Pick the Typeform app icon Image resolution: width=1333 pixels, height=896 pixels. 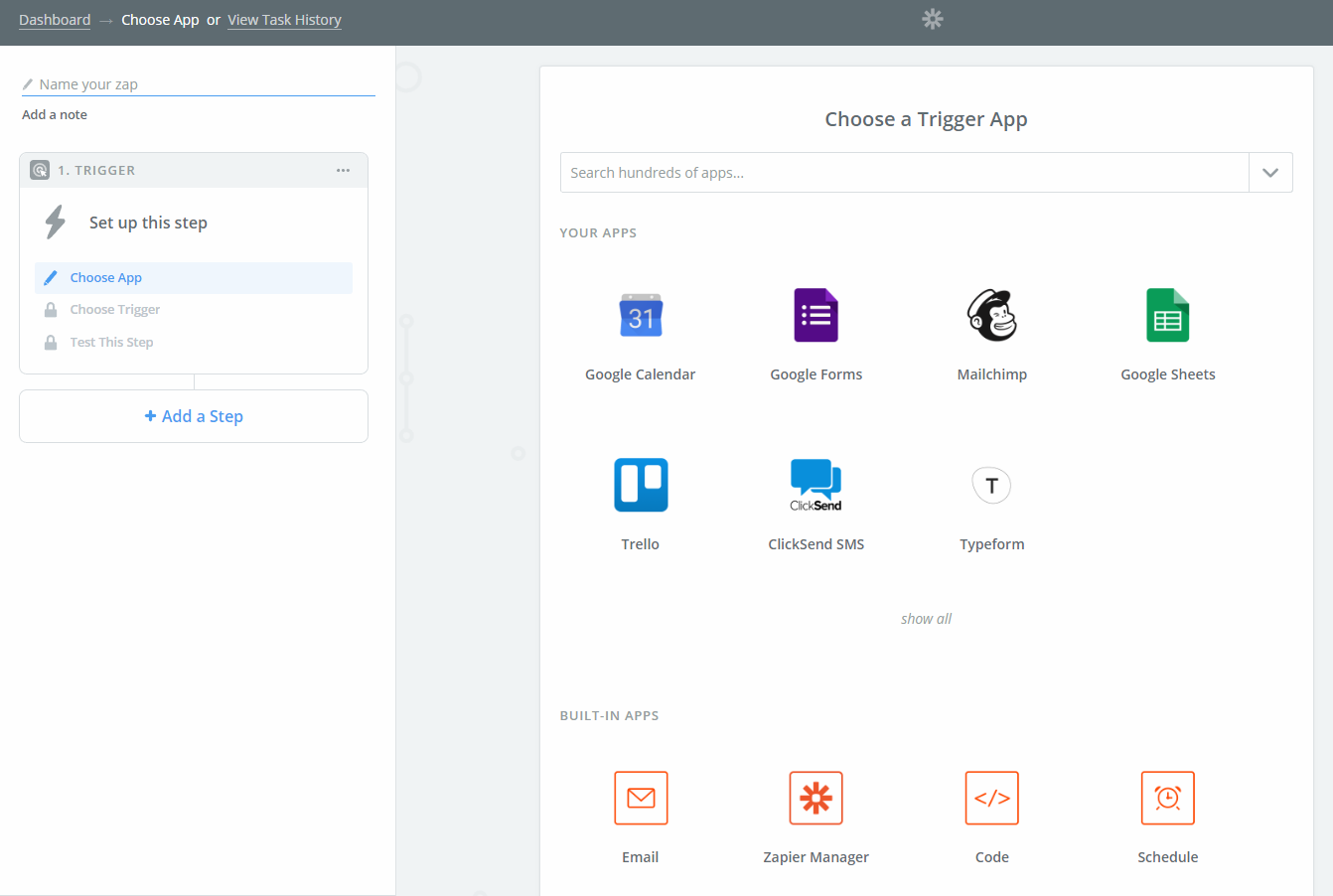click(991, 485)
